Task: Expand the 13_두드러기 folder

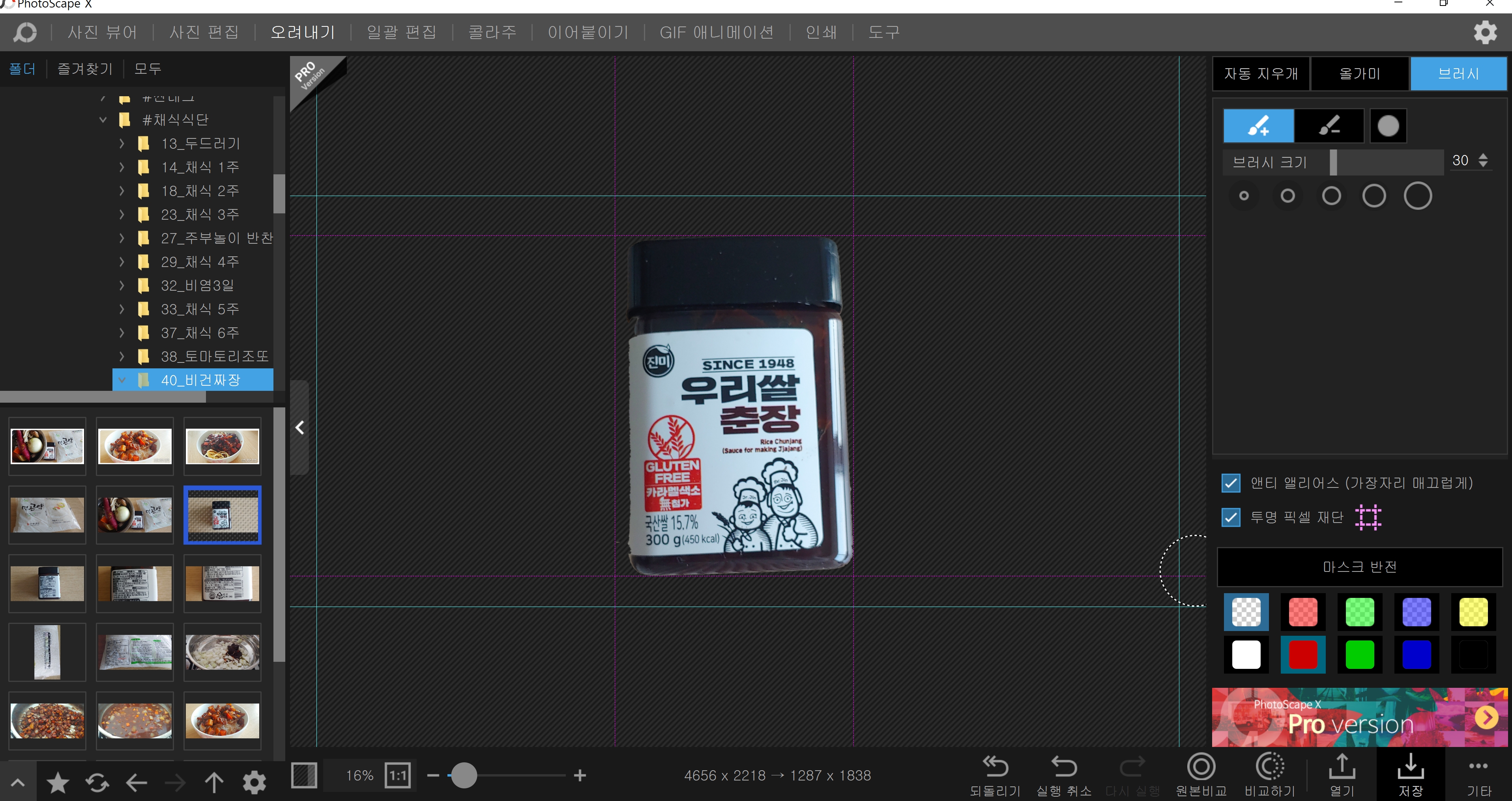Action: click(x=122, y=143)
